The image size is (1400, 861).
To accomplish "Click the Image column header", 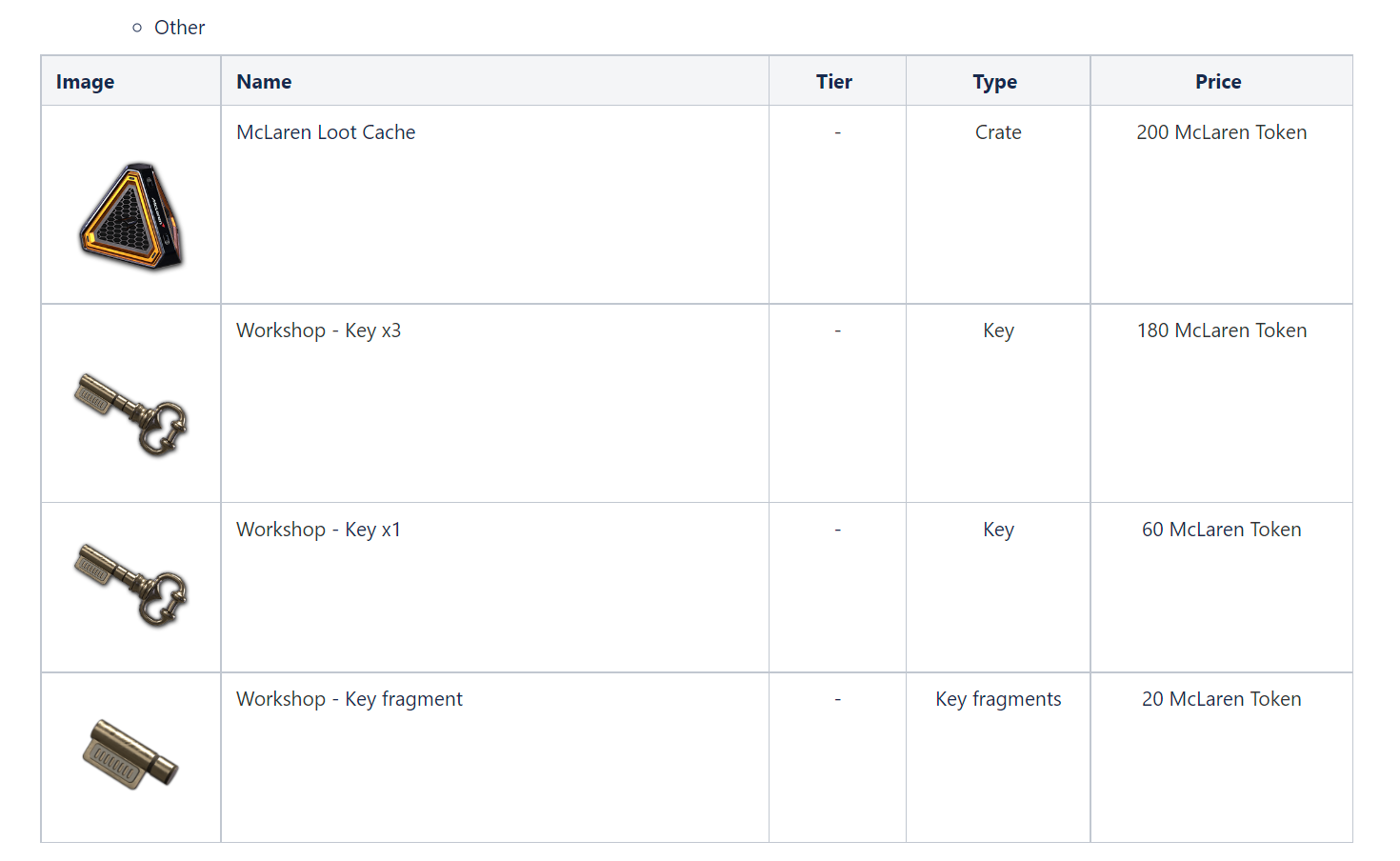I will [x=86, y=82].
